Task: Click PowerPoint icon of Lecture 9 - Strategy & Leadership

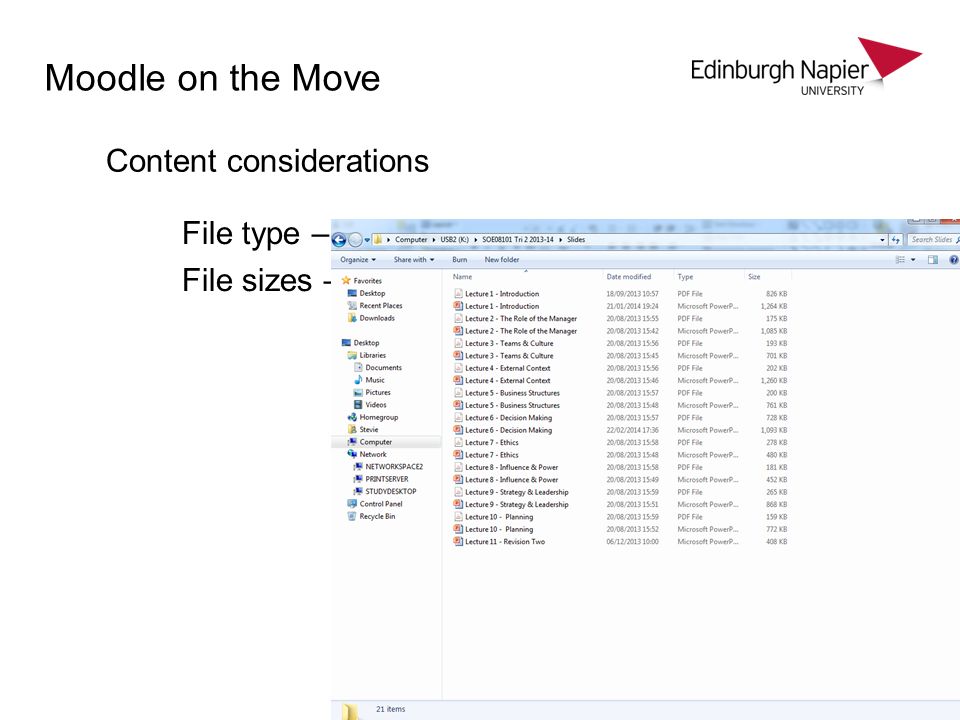Action: tap(458, 504)
